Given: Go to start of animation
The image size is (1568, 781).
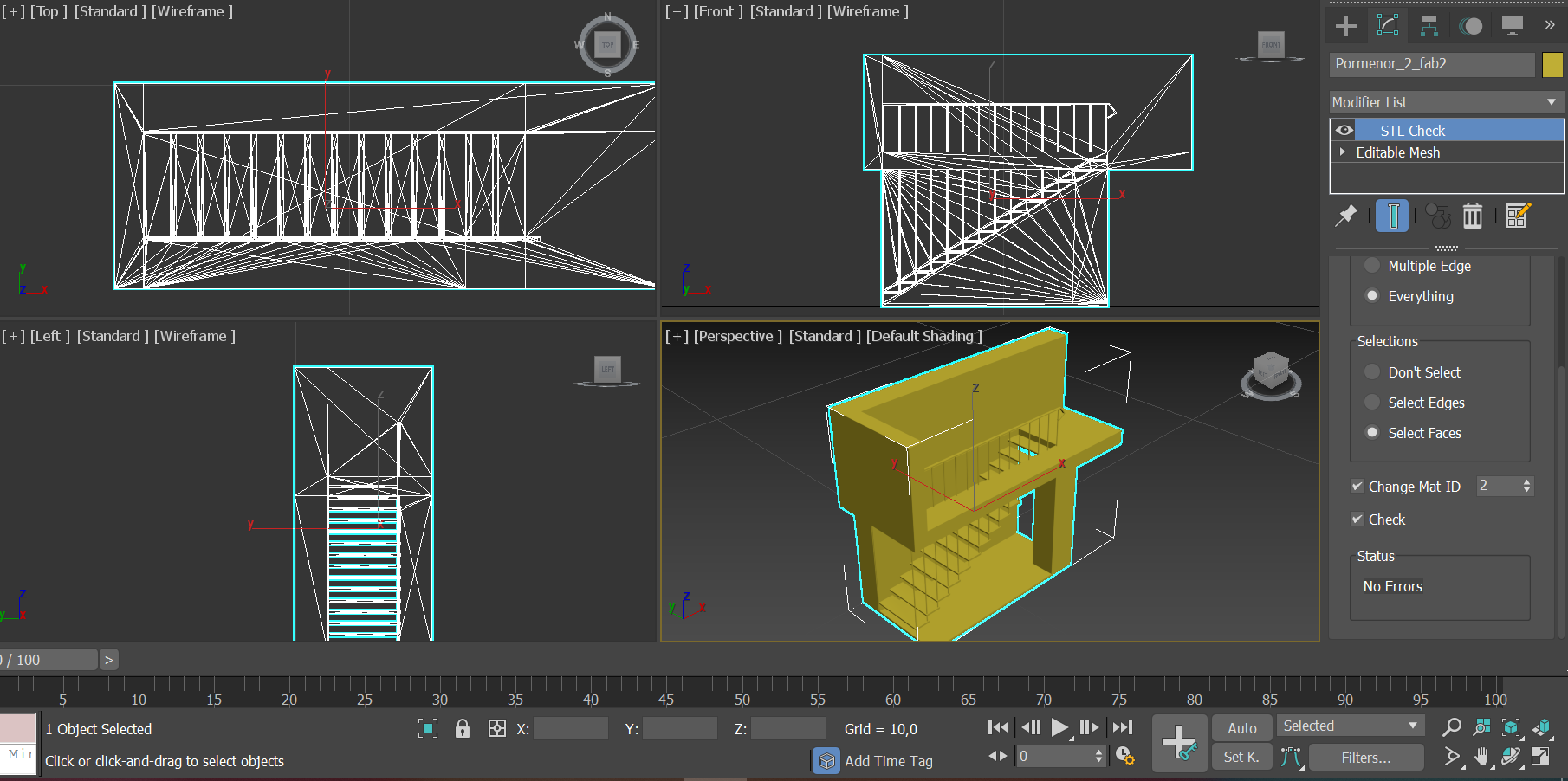Looking at the screenshot, I should [998, 727].
